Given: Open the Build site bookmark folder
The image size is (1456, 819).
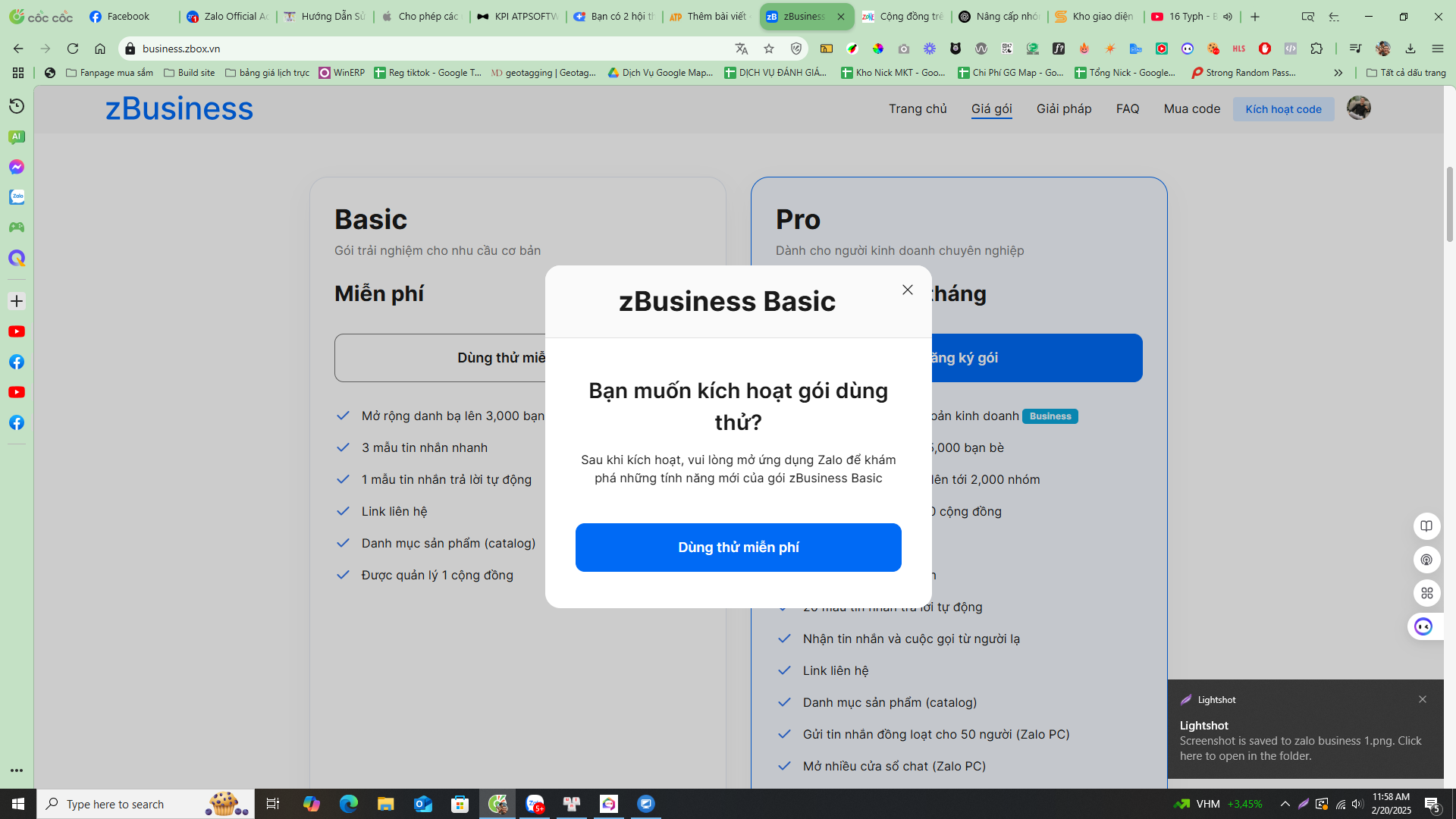Looking at the screenshot, I should [x=190, y=73].
